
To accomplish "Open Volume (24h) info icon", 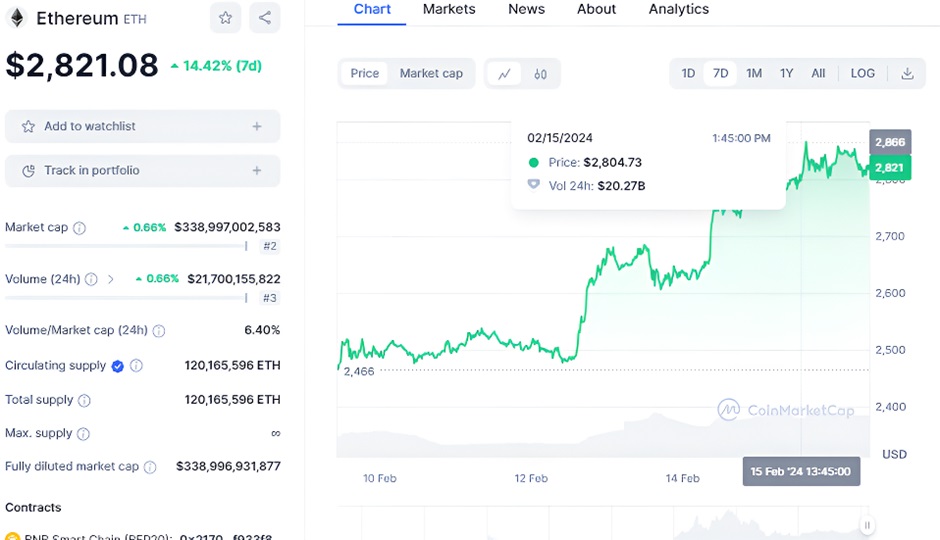I will click(x=91, y=279).
